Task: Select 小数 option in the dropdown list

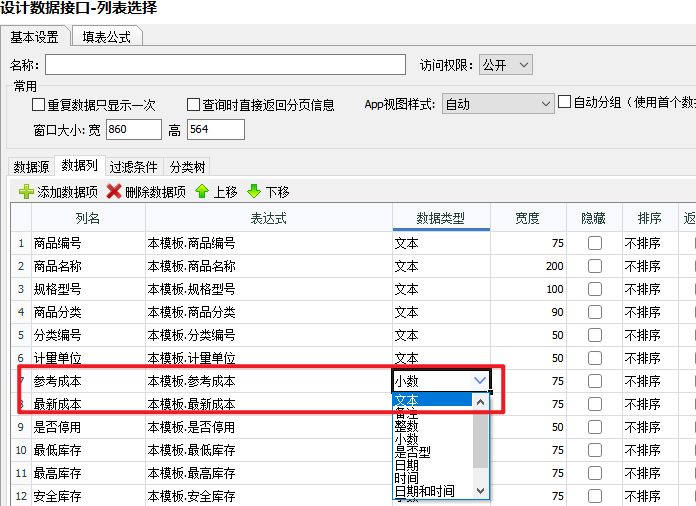Action: (x=433, y=439)
